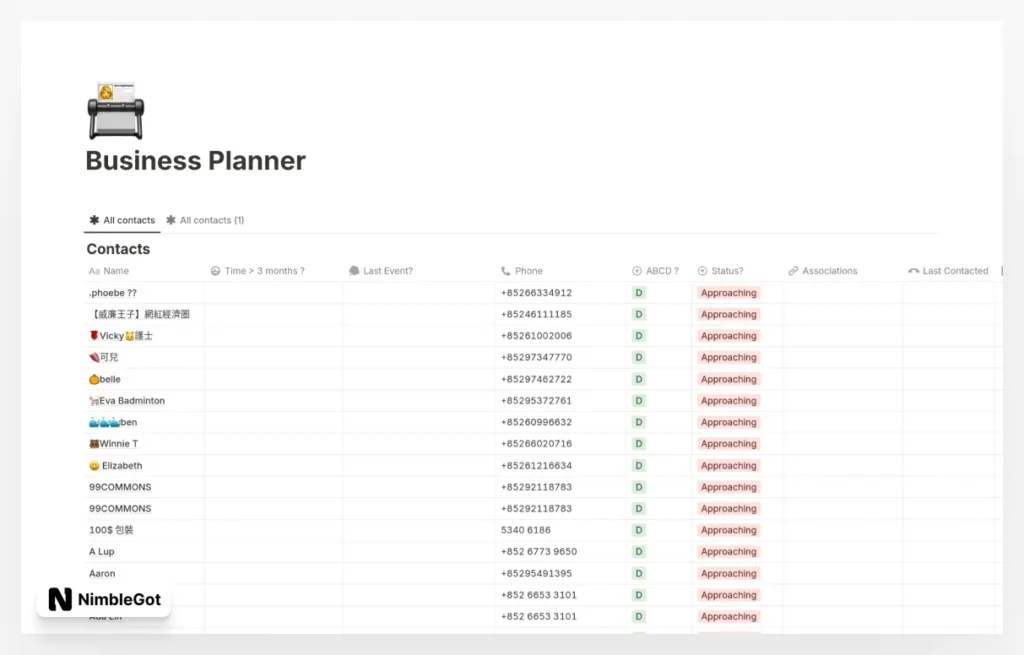The height and width of the screenshot is (655, 1024).
Task: Click the Business Planner page title
Action: 196,161
